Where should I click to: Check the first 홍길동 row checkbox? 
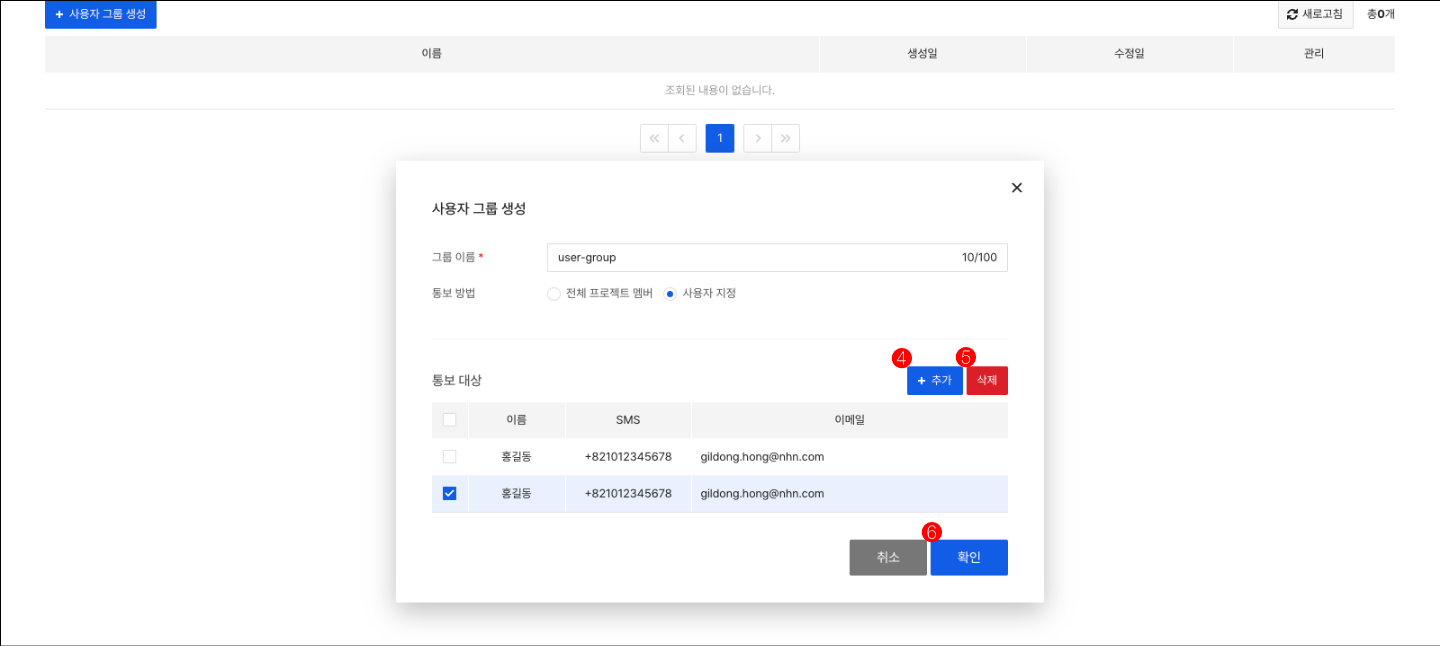point(449,456)
